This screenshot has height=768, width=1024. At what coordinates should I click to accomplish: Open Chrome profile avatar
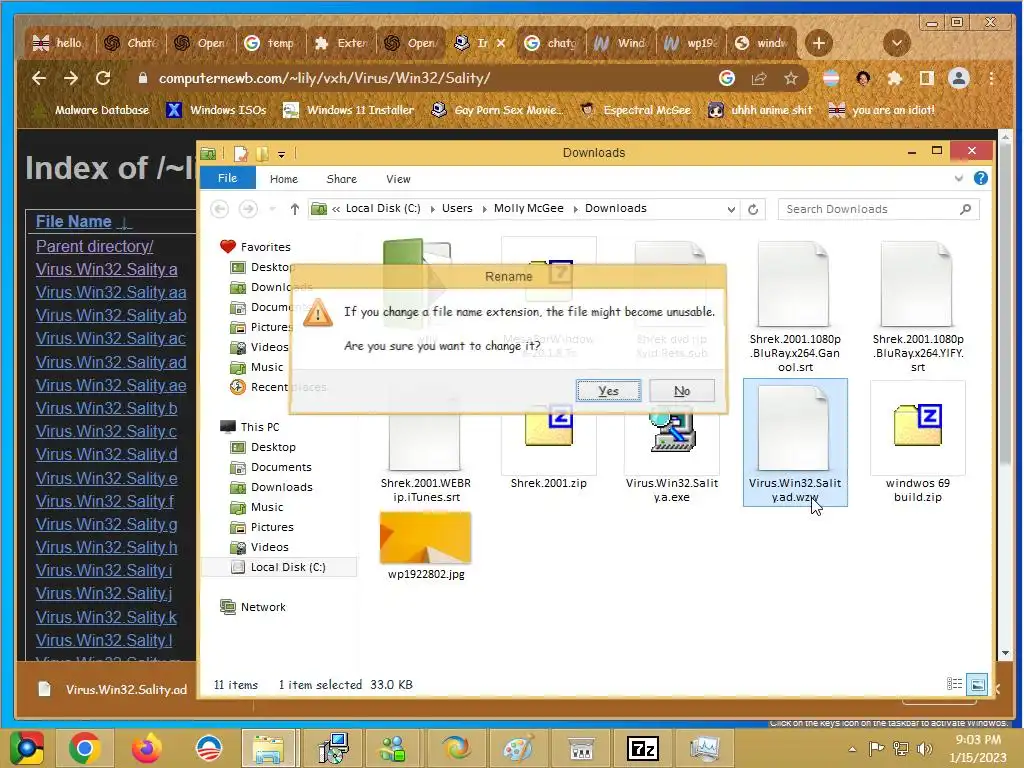click(959, 78)
